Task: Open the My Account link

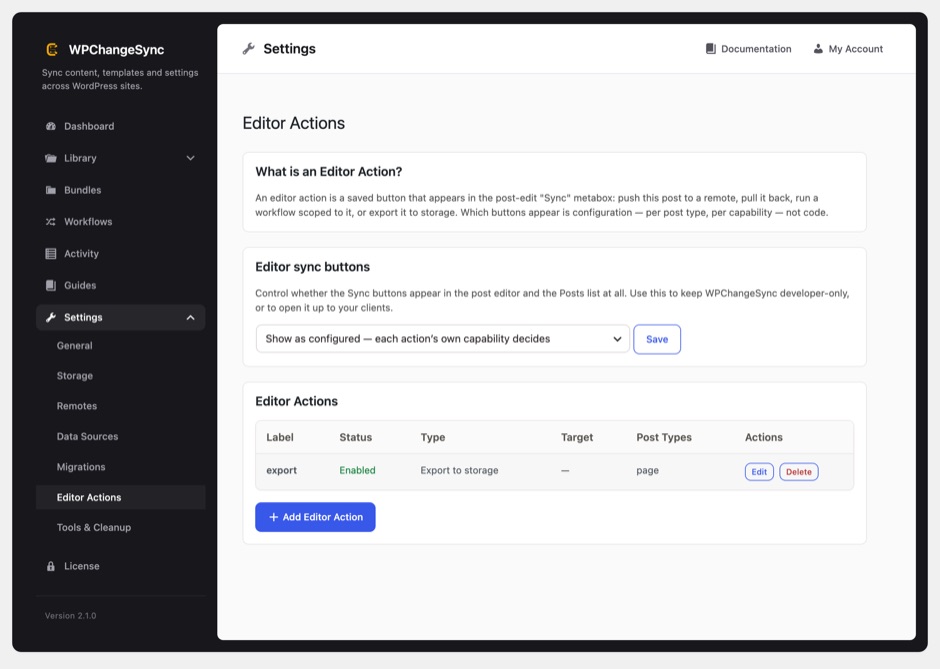Action: click(x=848, y=49)
